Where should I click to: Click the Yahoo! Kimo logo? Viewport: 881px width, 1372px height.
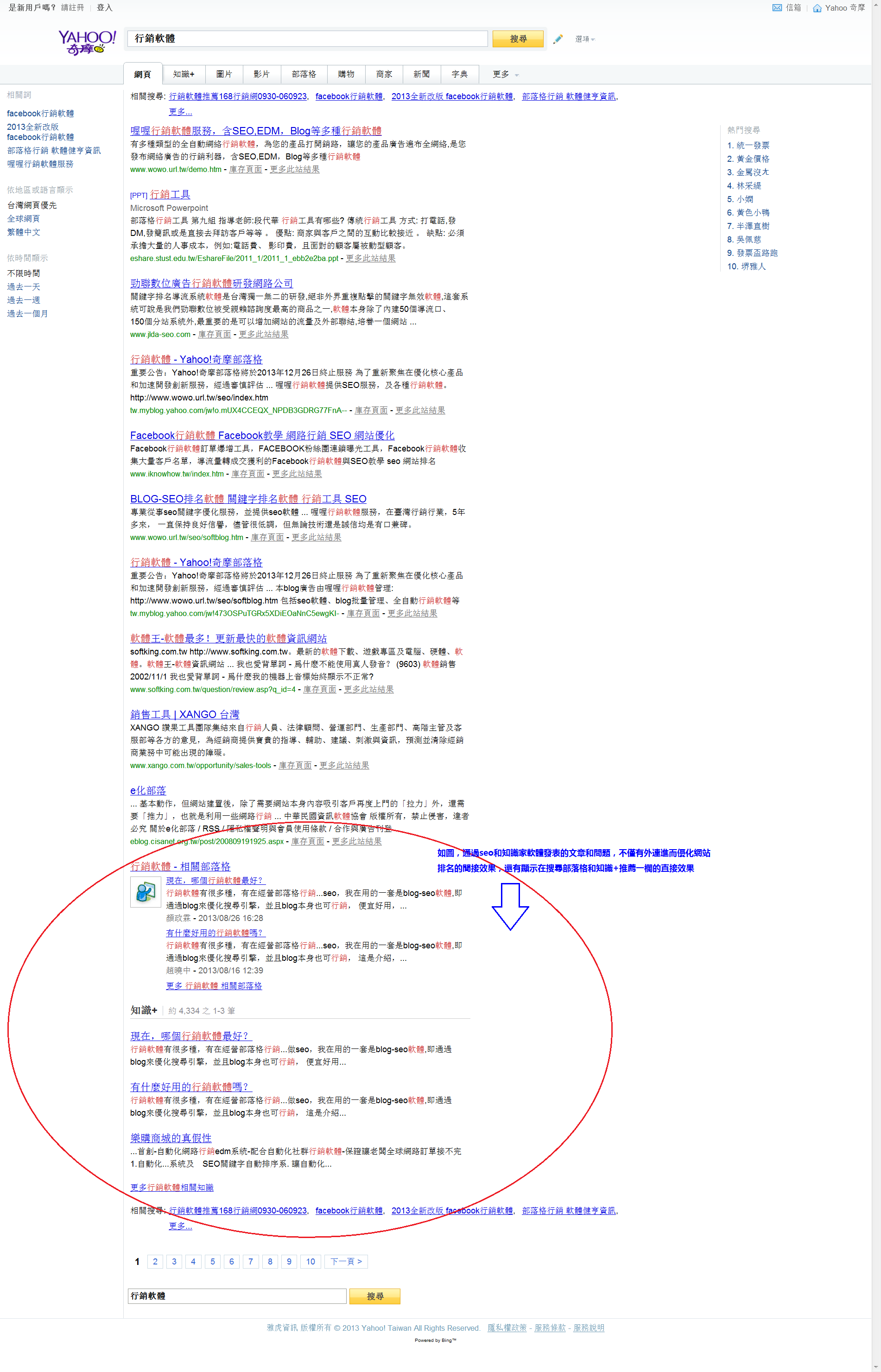[x=87, y=42]
